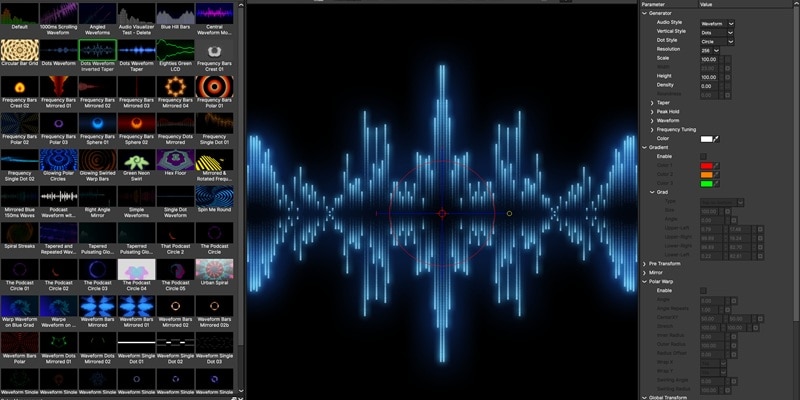Image resolution: width=800 pixels, height=400 pixels.
Task: Expand the Waveform parameter group
Action: click(x=652, y=121)
